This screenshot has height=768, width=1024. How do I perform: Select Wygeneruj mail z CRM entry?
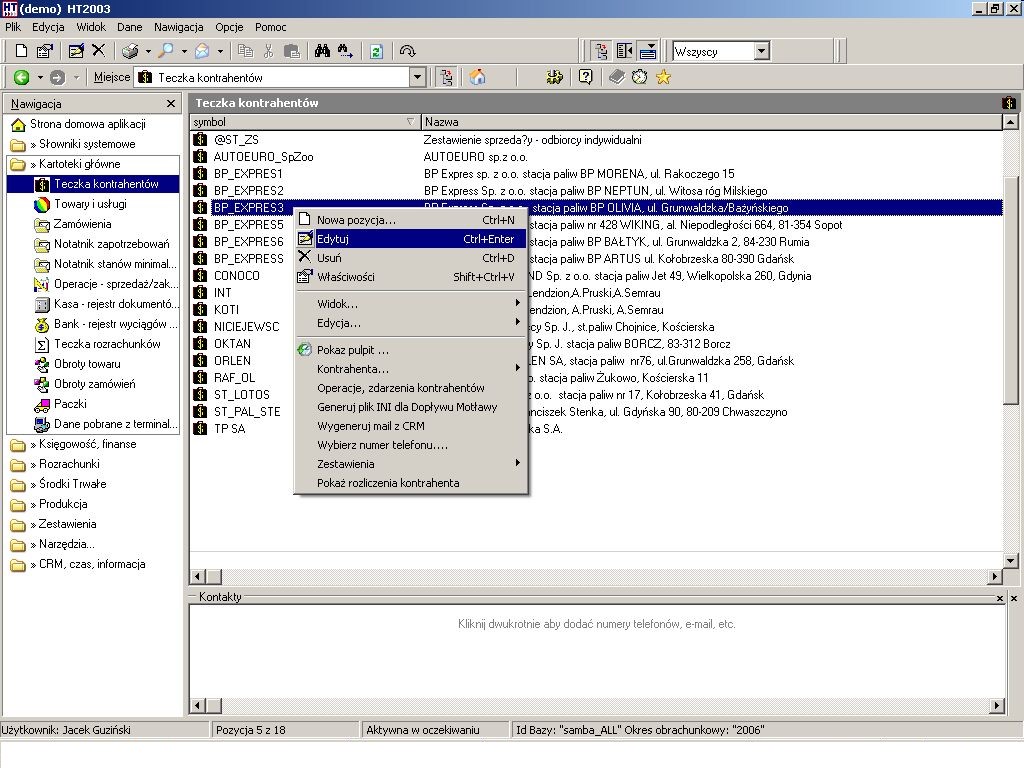[x=411, y=426]
